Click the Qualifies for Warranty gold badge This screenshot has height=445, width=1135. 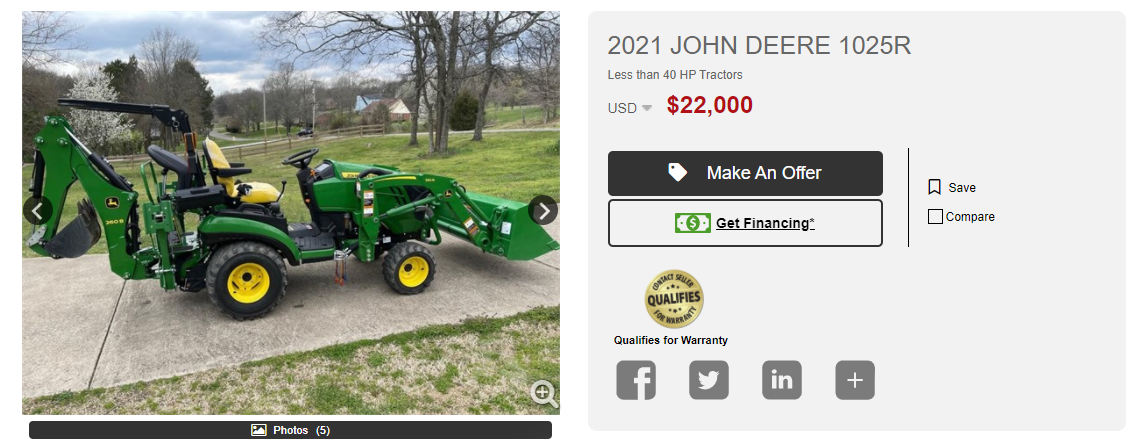tap(674, 299)
